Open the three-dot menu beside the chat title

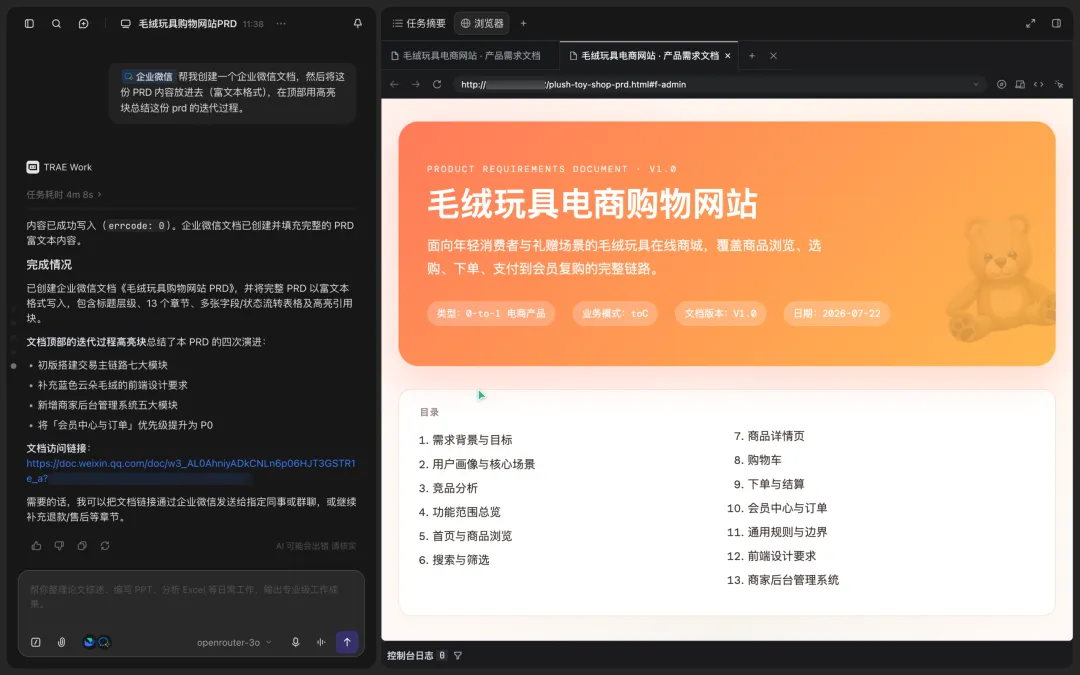tap(281, 23)
